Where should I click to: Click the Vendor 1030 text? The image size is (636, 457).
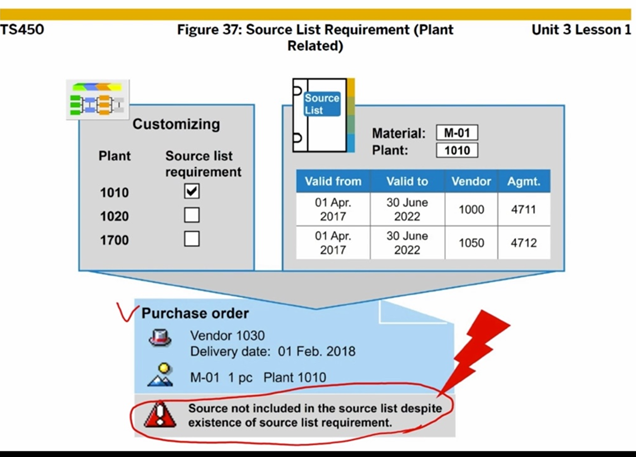coord(228,335)
